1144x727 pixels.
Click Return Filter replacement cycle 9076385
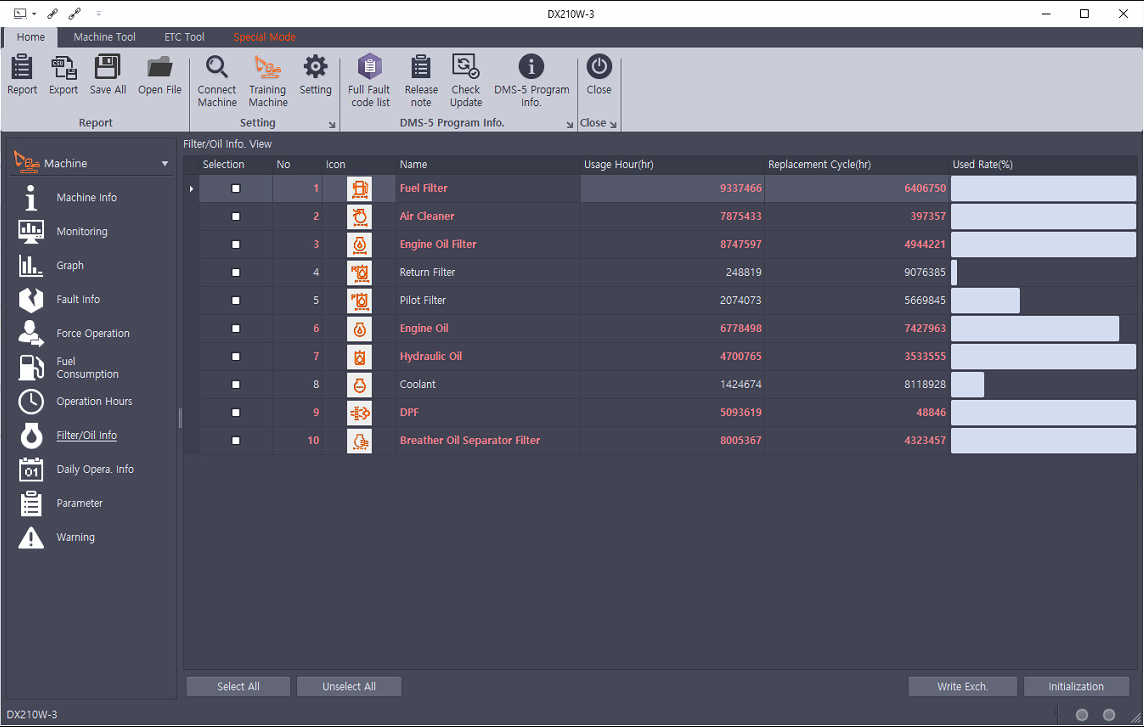click(x=924, y=272)
